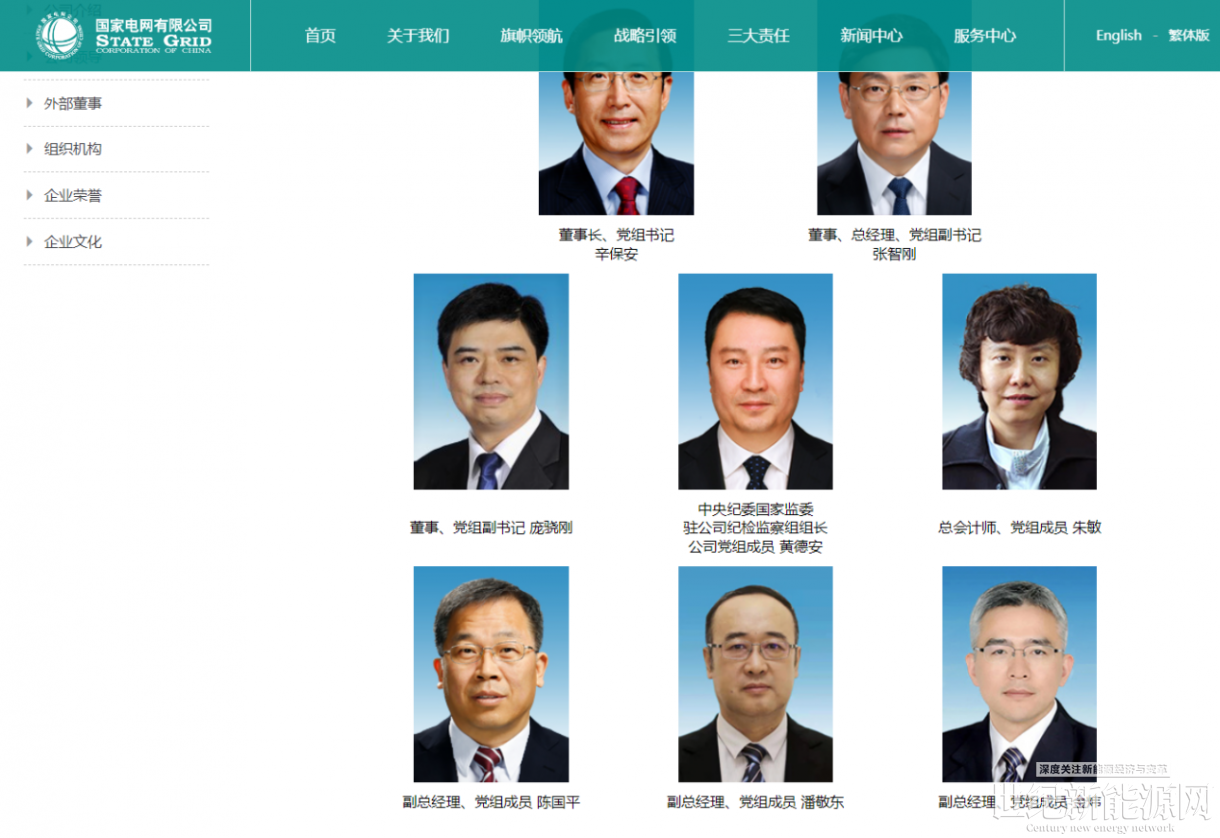Click 陈国平 portrait photo
The height and width of the screenshot is (838, 1220).
point(491,674)
